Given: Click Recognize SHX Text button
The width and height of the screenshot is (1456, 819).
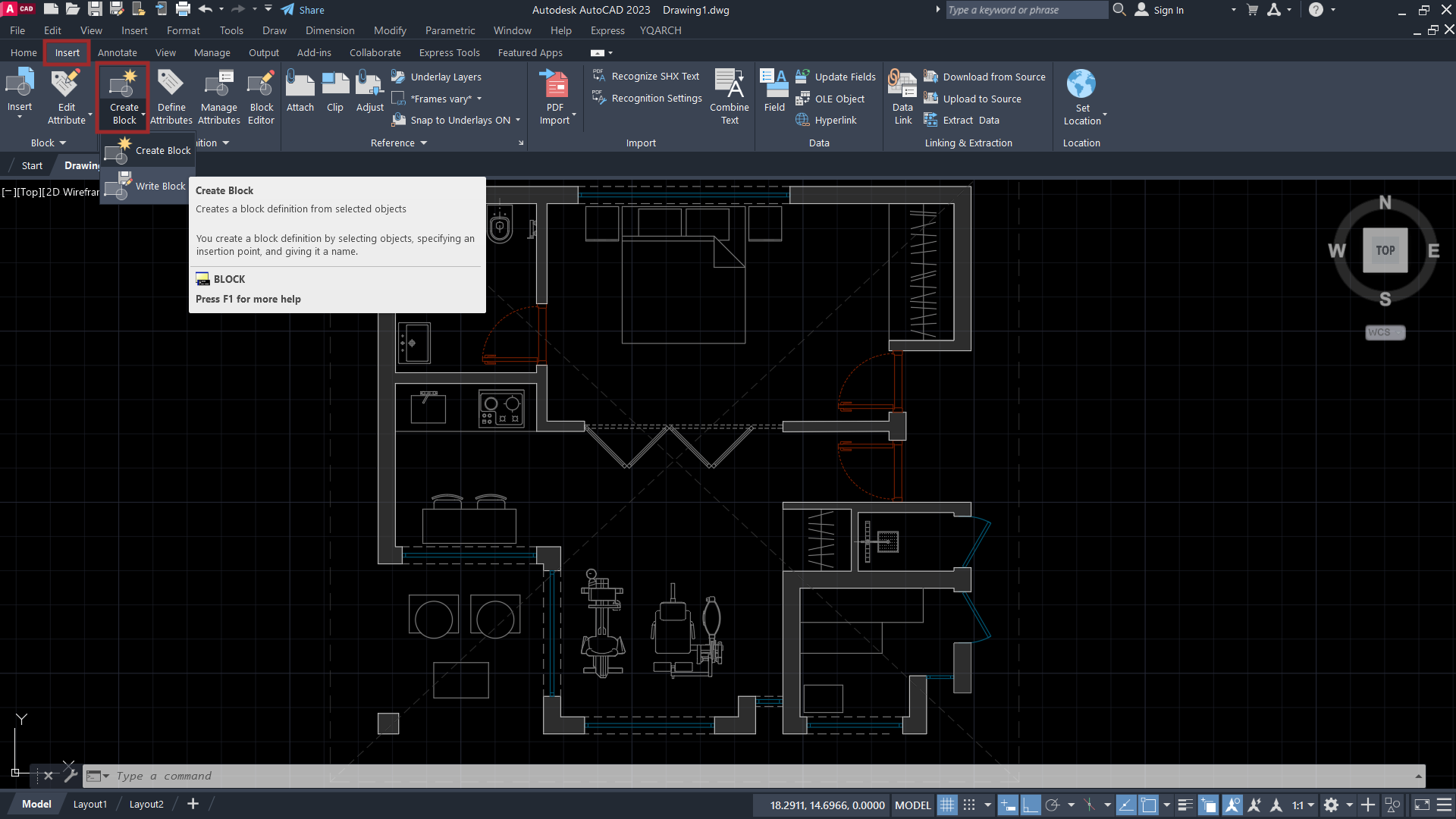Looking at the screenshot, I should [646, 77].
